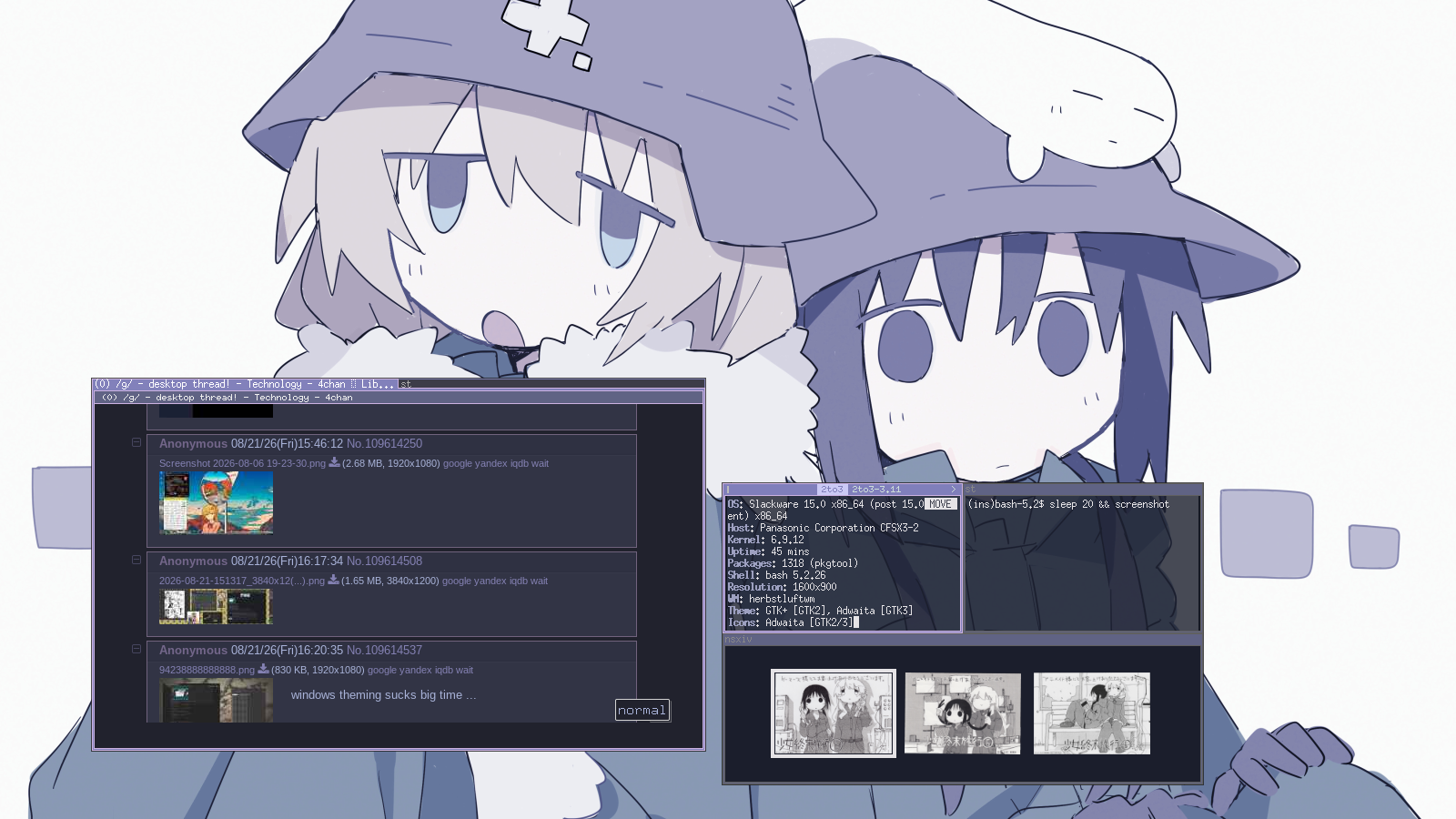Select the browser tab '/g/ - desktop thread!'
The width and height of the screenshot is (1456, 819).
pos(246,384)
